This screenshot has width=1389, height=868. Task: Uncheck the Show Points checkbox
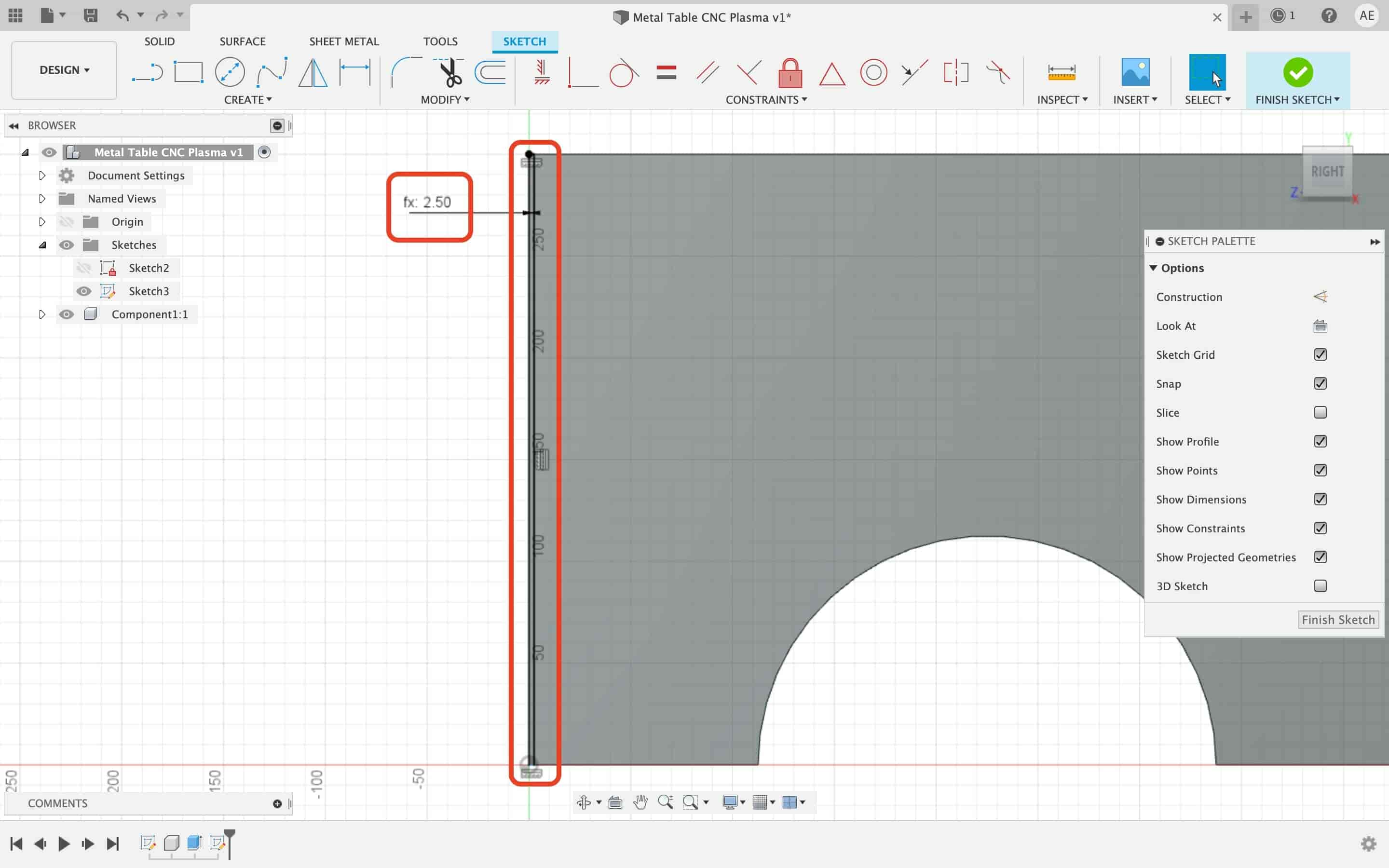[x=1320, y=470]
